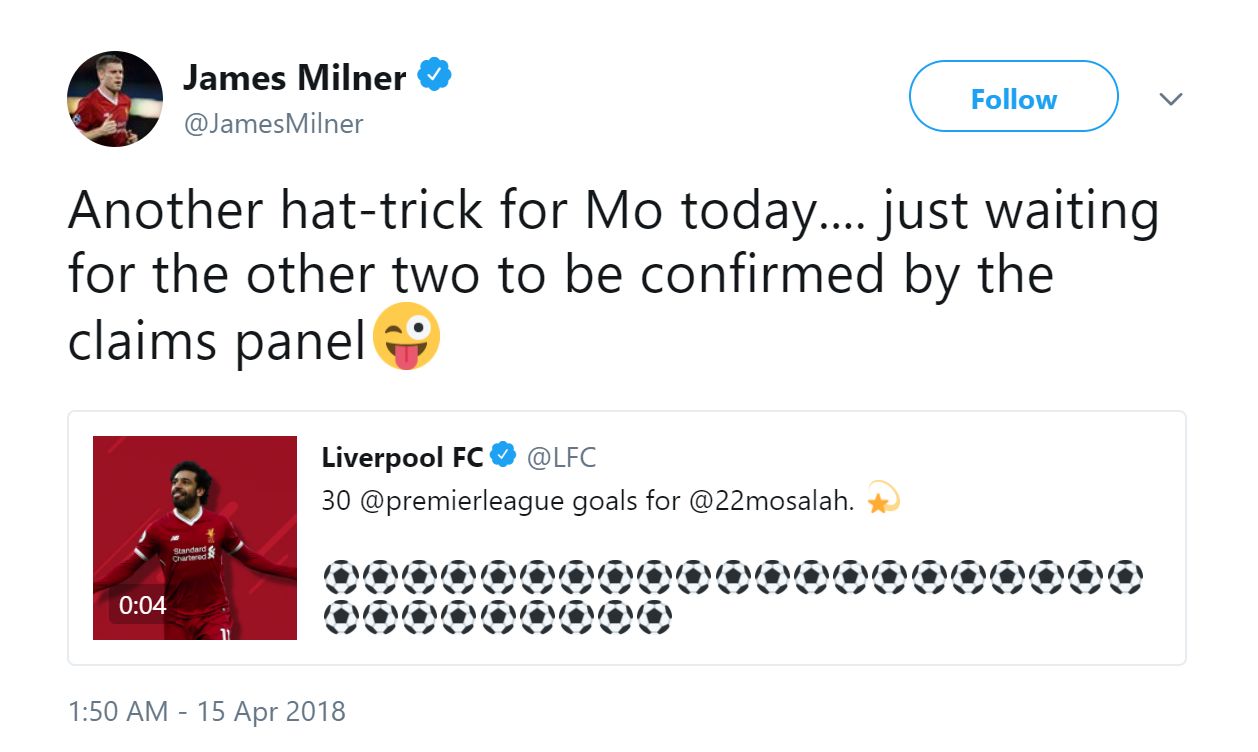Open the tweet options chevron menu

tap(1170, 98)
